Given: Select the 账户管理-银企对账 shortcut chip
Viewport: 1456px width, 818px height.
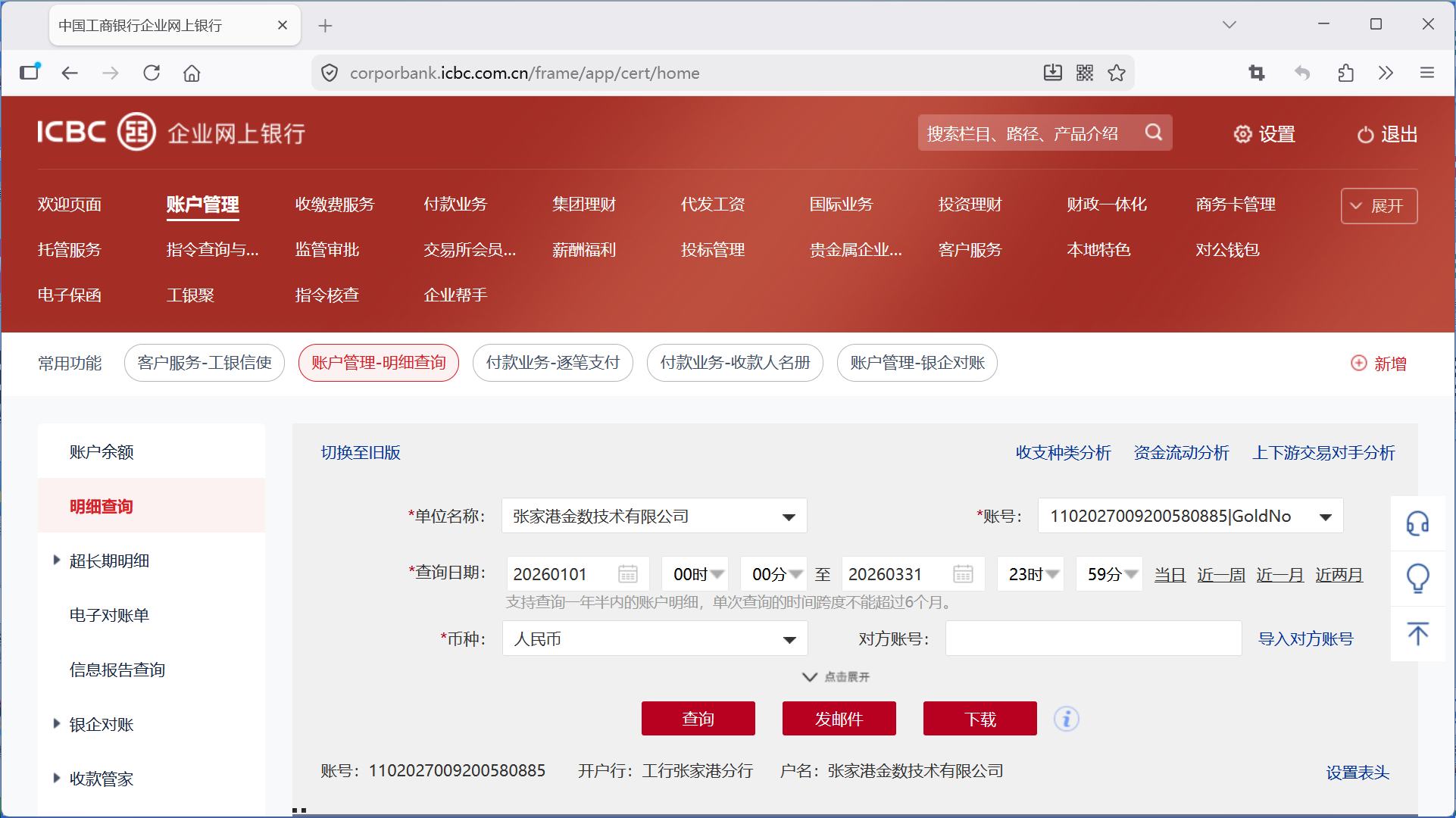Looking at the screenshot, I should click(917, 363).
